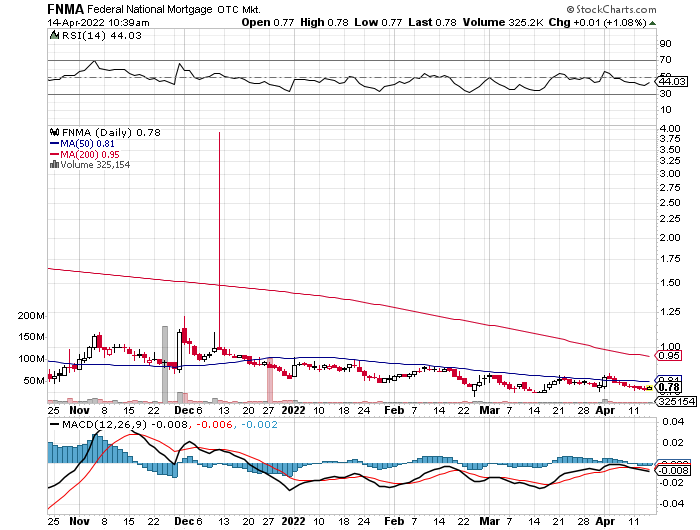Click the FNMA ticker symbol in the header

(x=65, y=9)
